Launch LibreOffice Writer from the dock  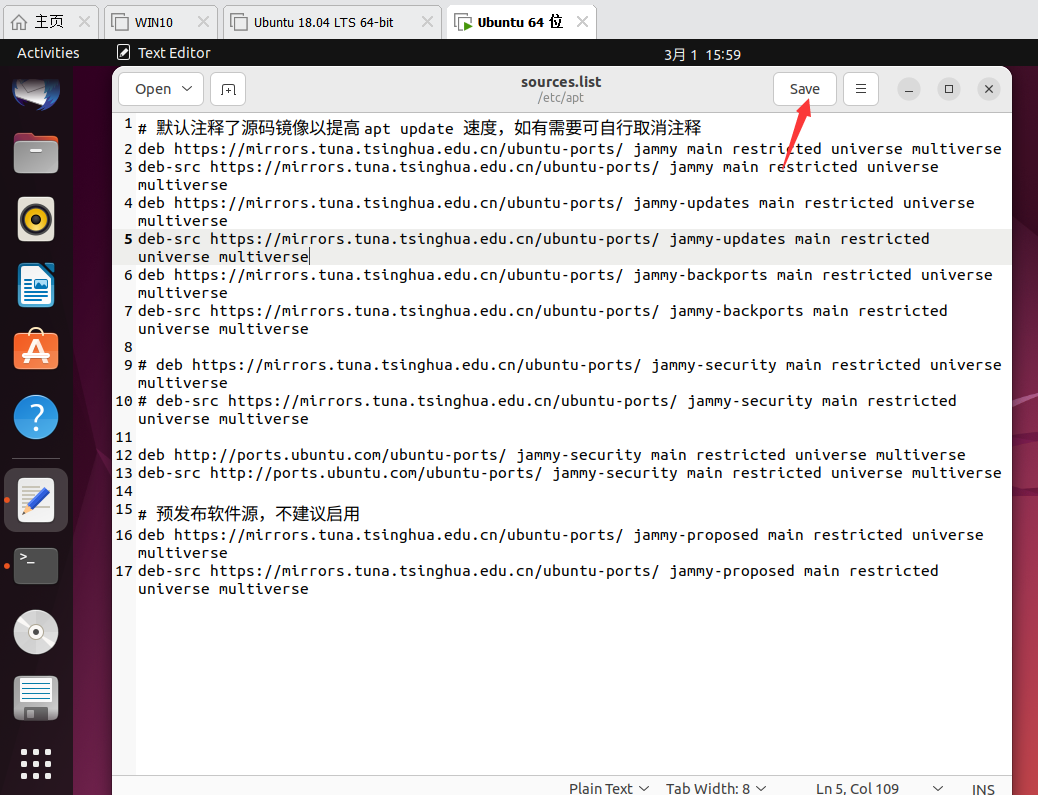click(x=36, y=285)
